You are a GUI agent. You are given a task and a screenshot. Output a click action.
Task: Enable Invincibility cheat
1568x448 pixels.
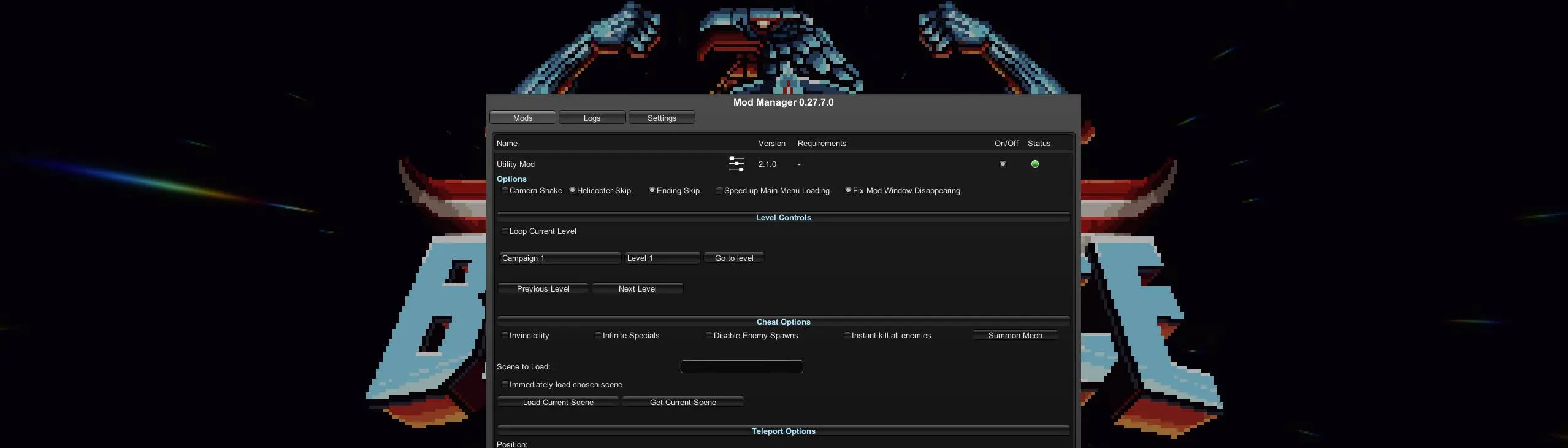(505, 335)
